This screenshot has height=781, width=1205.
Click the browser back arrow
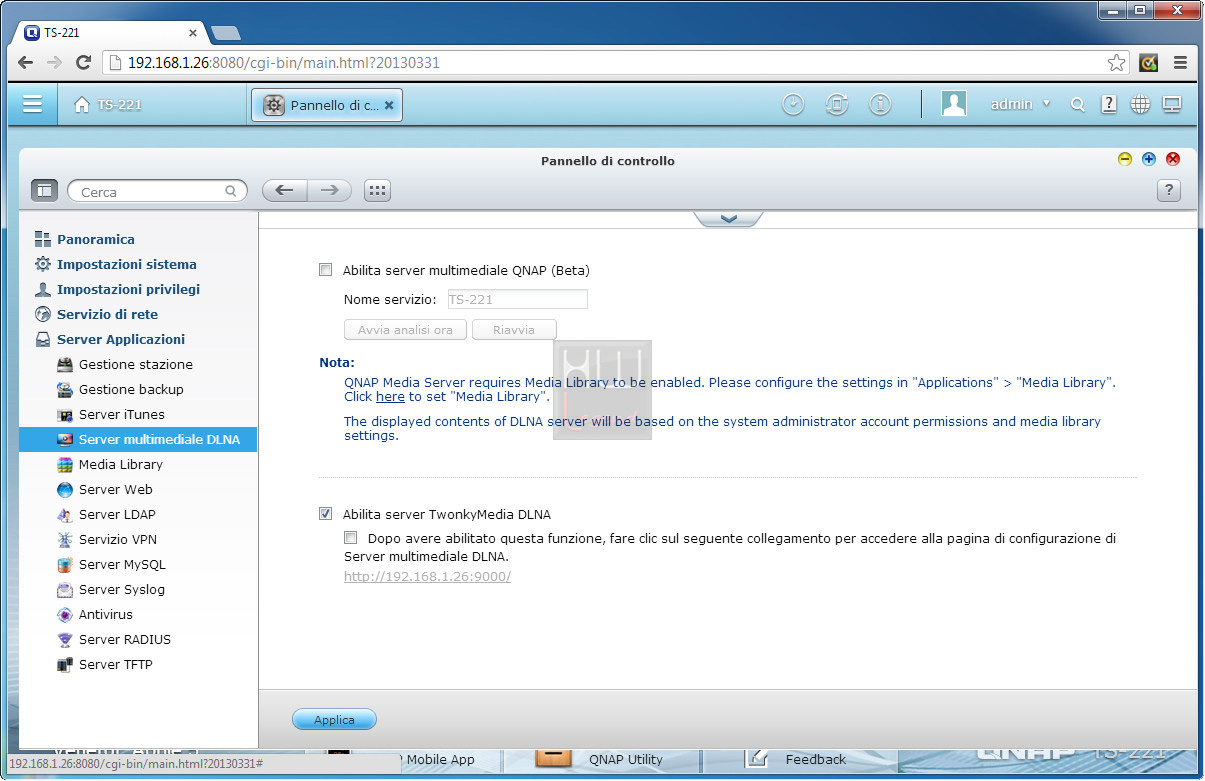point(25,62)
